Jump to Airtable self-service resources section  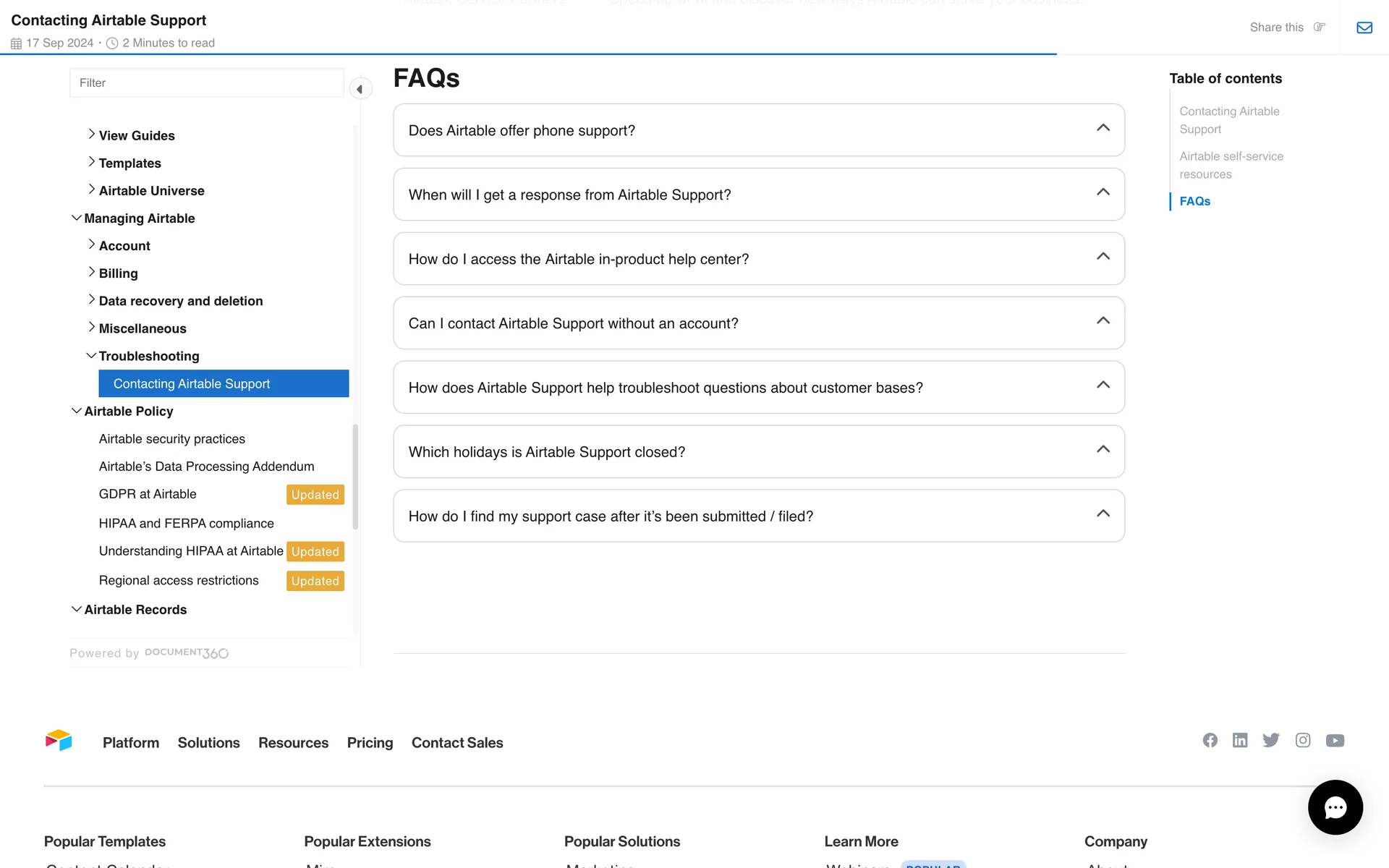click(x=1231, y=165)
